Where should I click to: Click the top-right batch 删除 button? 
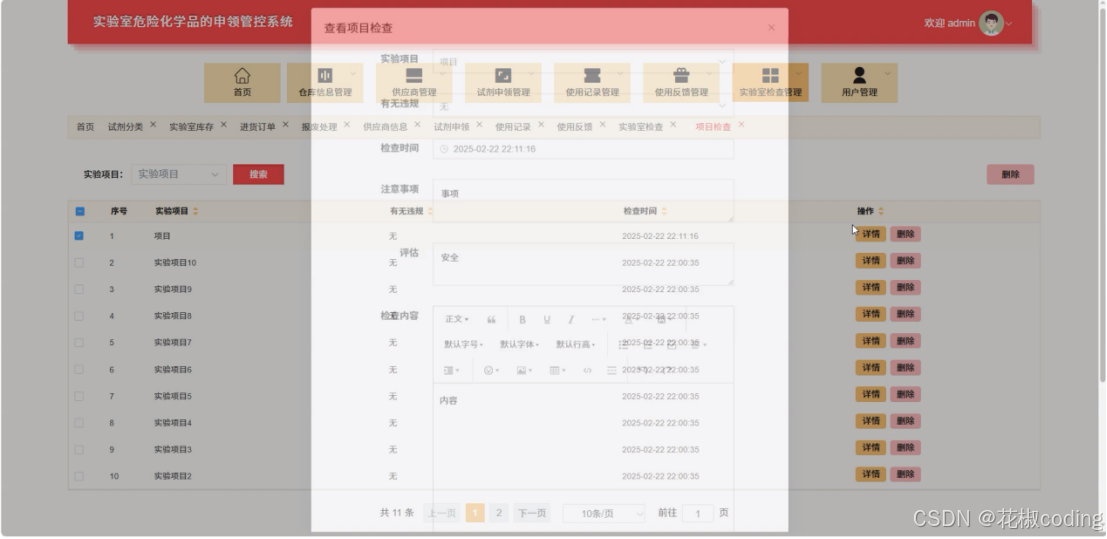pyautogui.click(x=1010, y=174)
